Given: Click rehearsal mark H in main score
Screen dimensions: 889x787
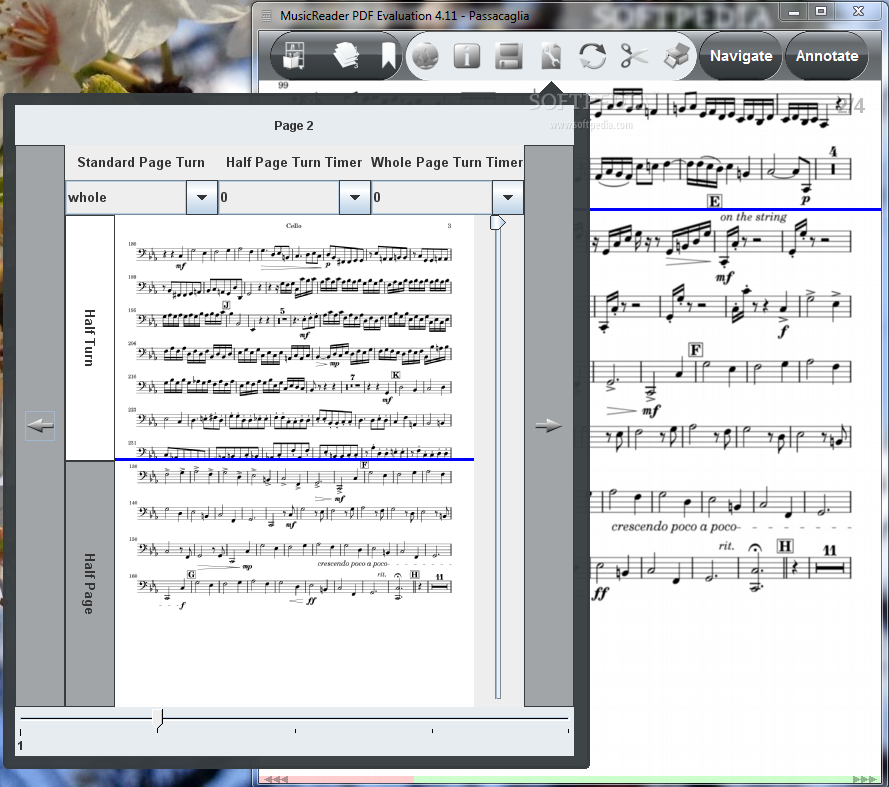Looking at the screenshot, I should click(785, 545).
